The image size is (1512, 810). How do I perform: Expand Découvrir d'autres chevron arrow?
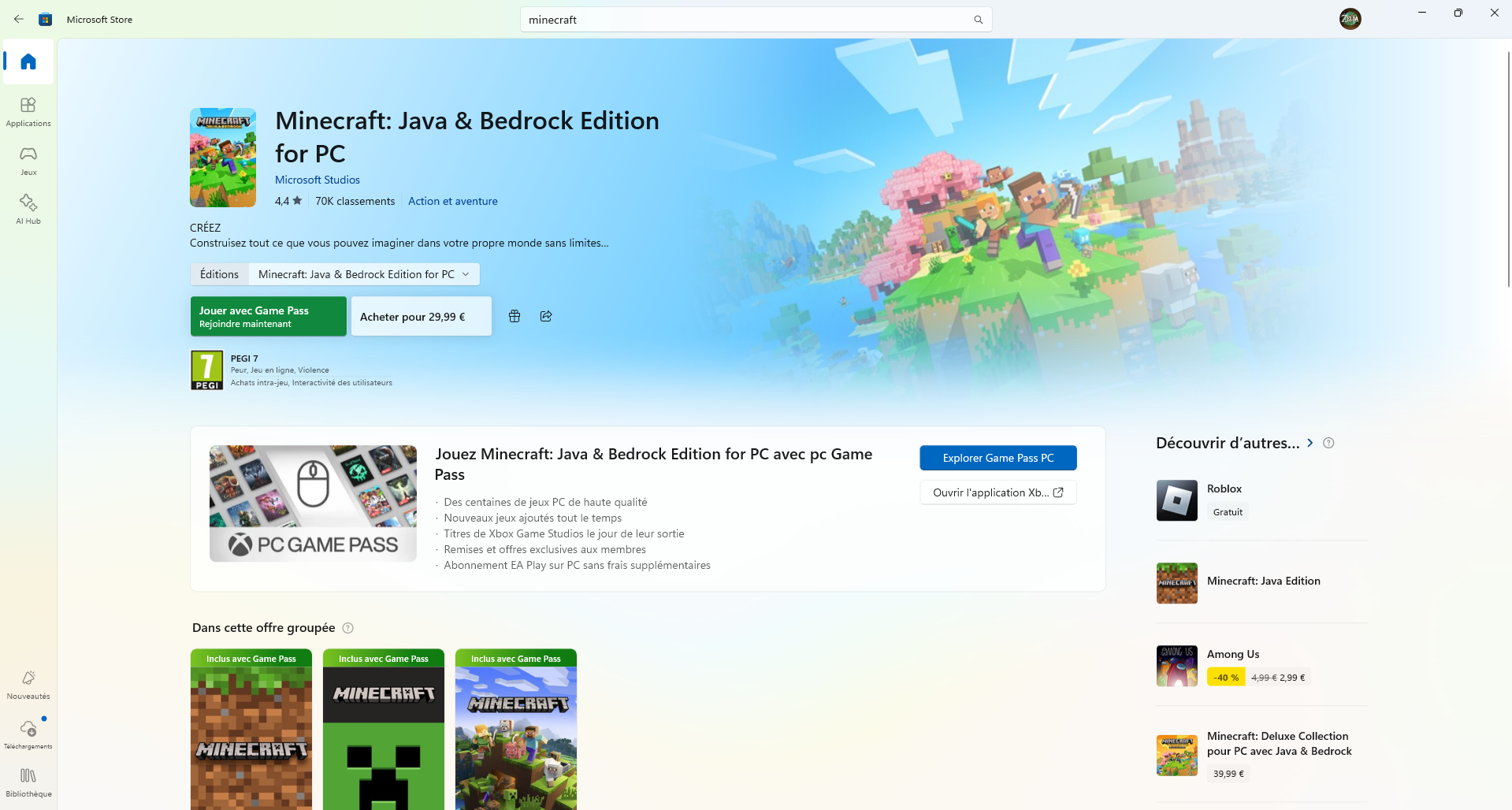1310,443
